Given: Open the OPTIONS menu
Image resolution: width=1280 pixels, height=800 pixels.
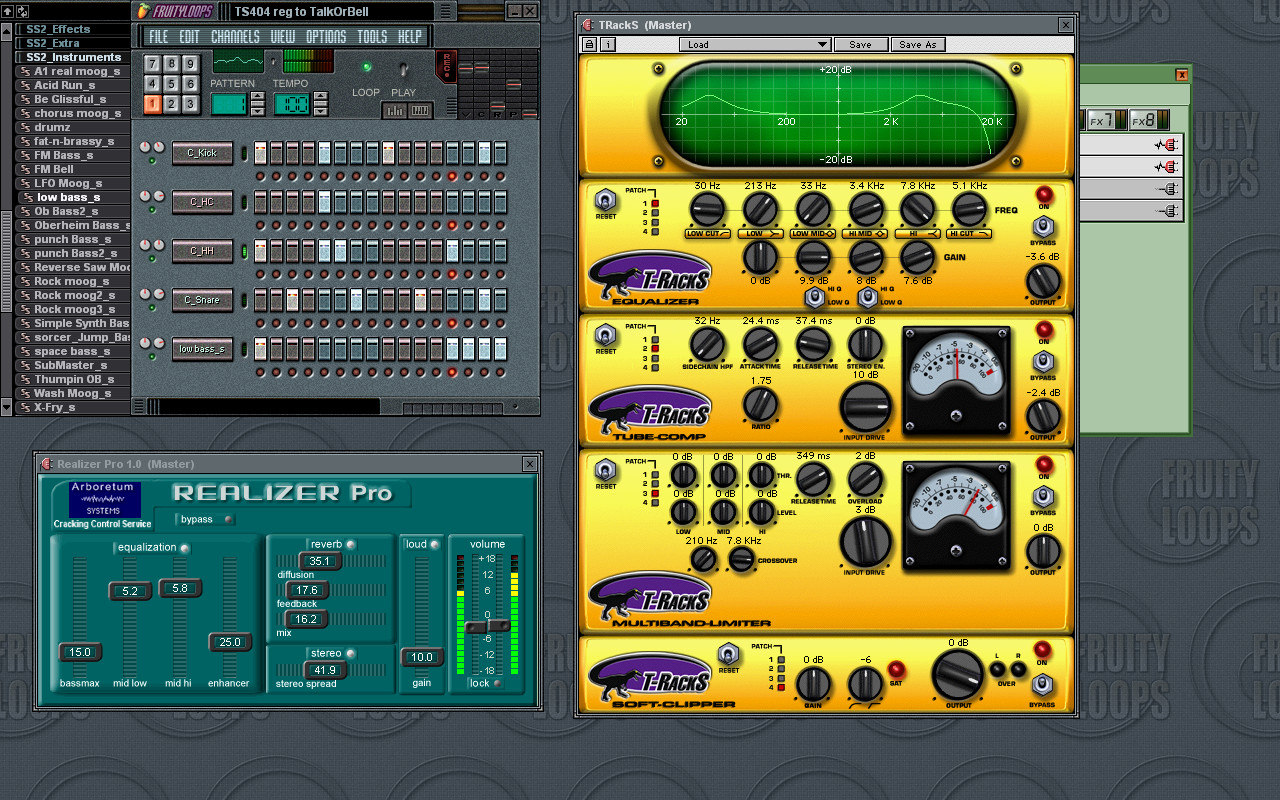Looking at the screenshot, I should click(x=326, y=37).
